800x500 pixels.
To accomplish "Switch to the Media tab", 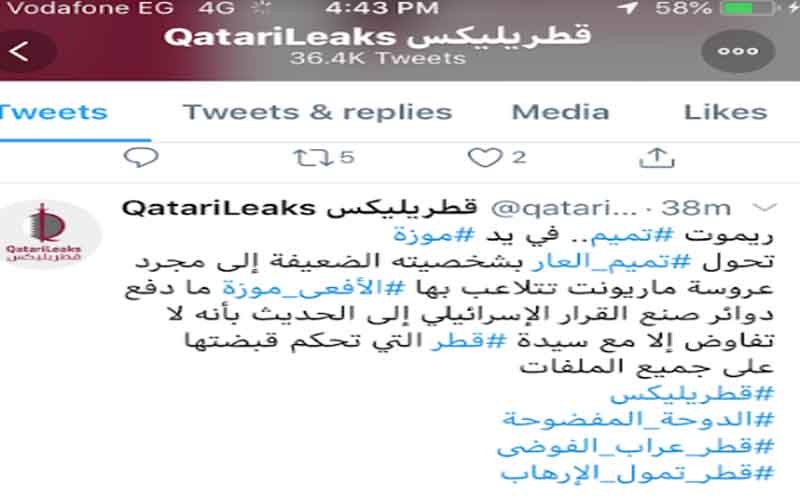I will 560,112.
